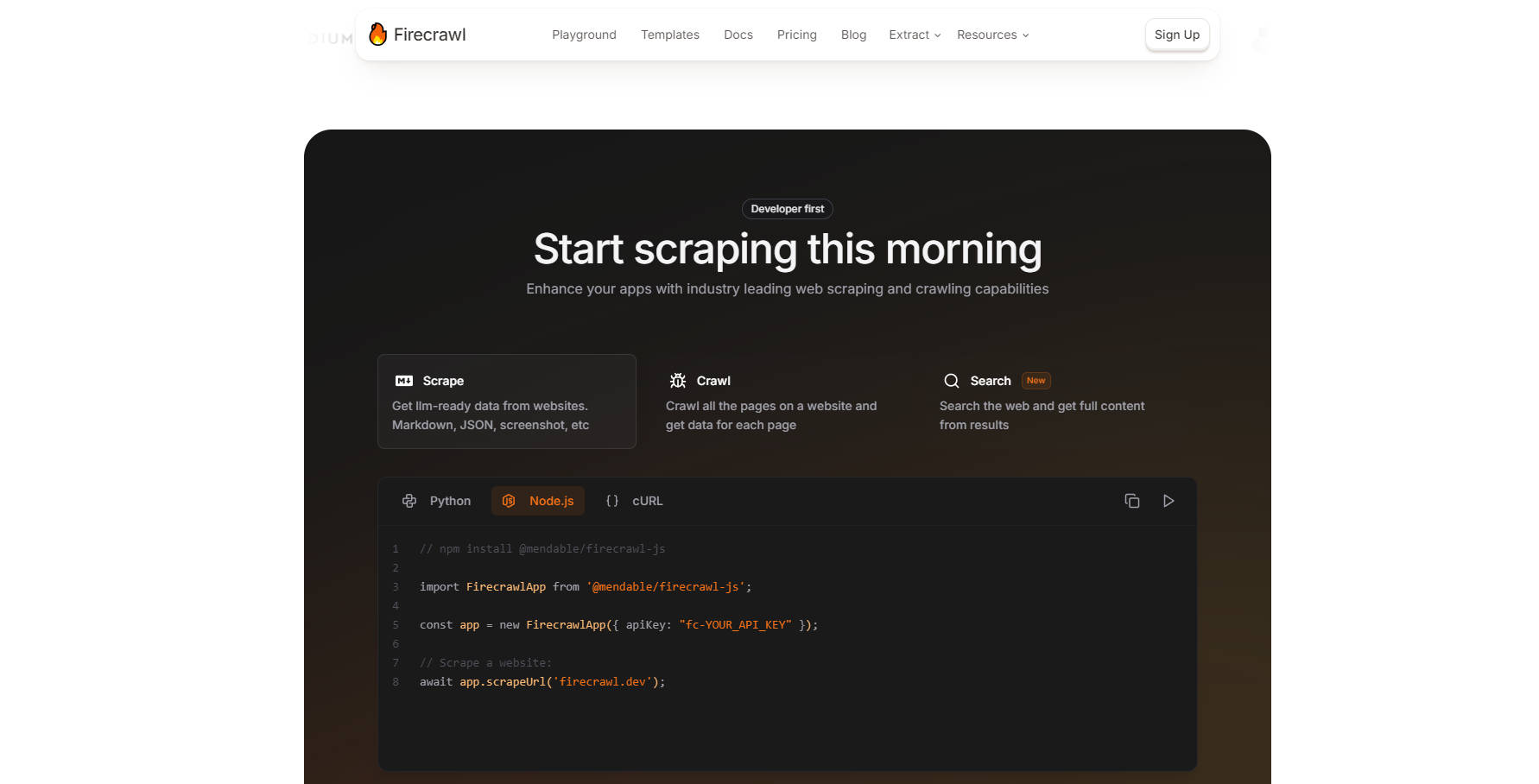Viewport: 1539px width, 784px height.
Task: Copy the code snippet with copy icon
Action: click(1131, 501)
